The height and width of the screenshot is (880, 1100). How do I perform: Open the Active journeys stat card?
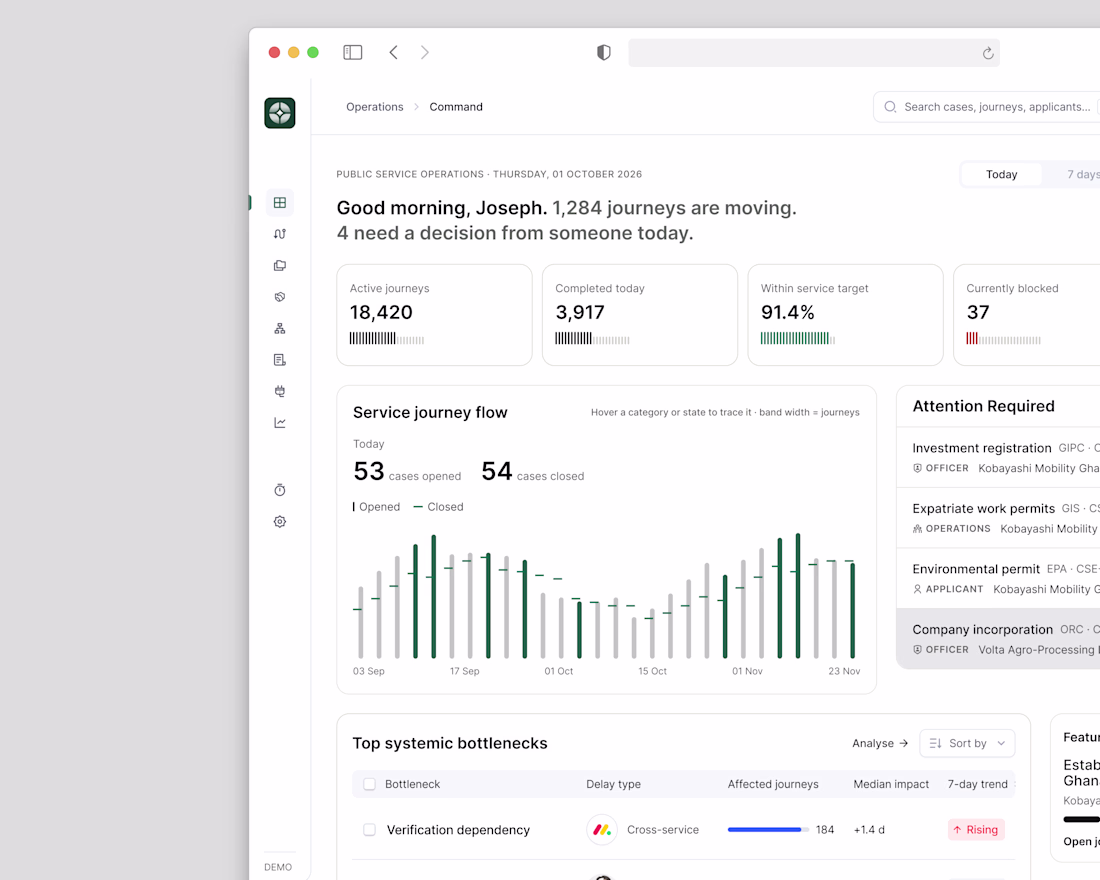434,315
